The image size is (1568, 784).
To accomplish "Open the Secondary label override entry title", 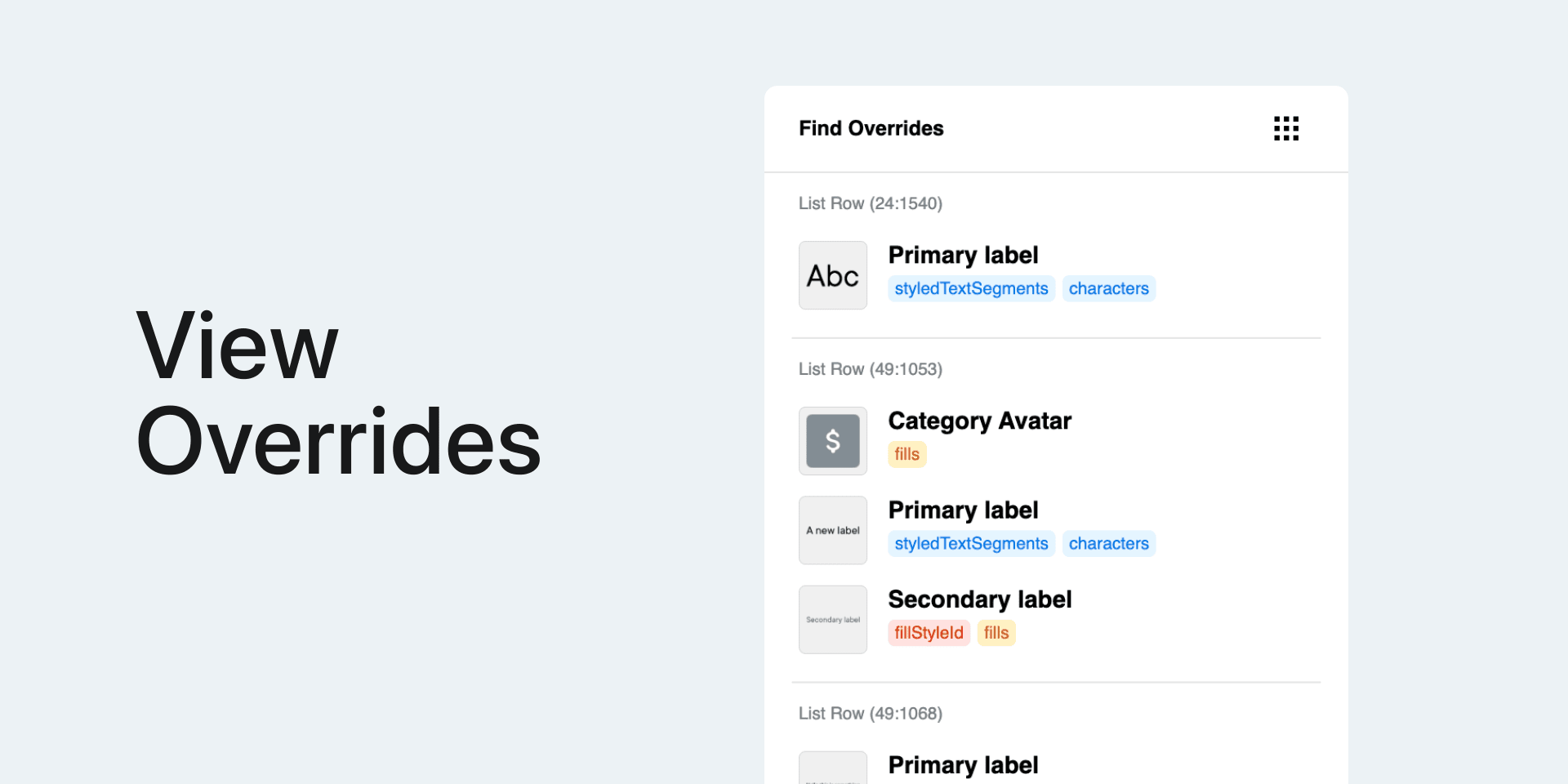I will pyautogui.click(x=979, y=599).
